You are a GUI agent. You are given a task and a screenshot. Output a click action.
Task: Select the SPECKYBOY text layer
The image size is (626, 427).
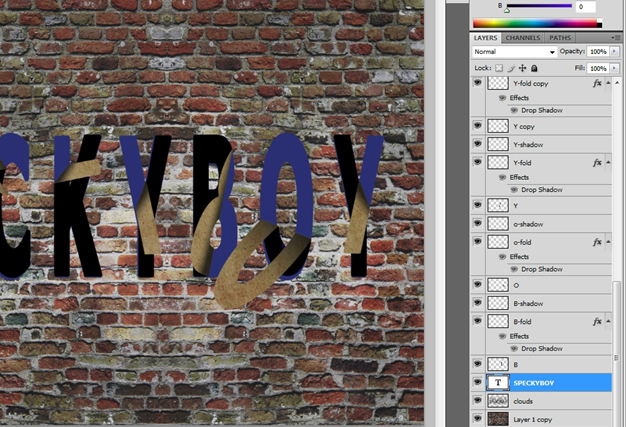coord(549,383)
